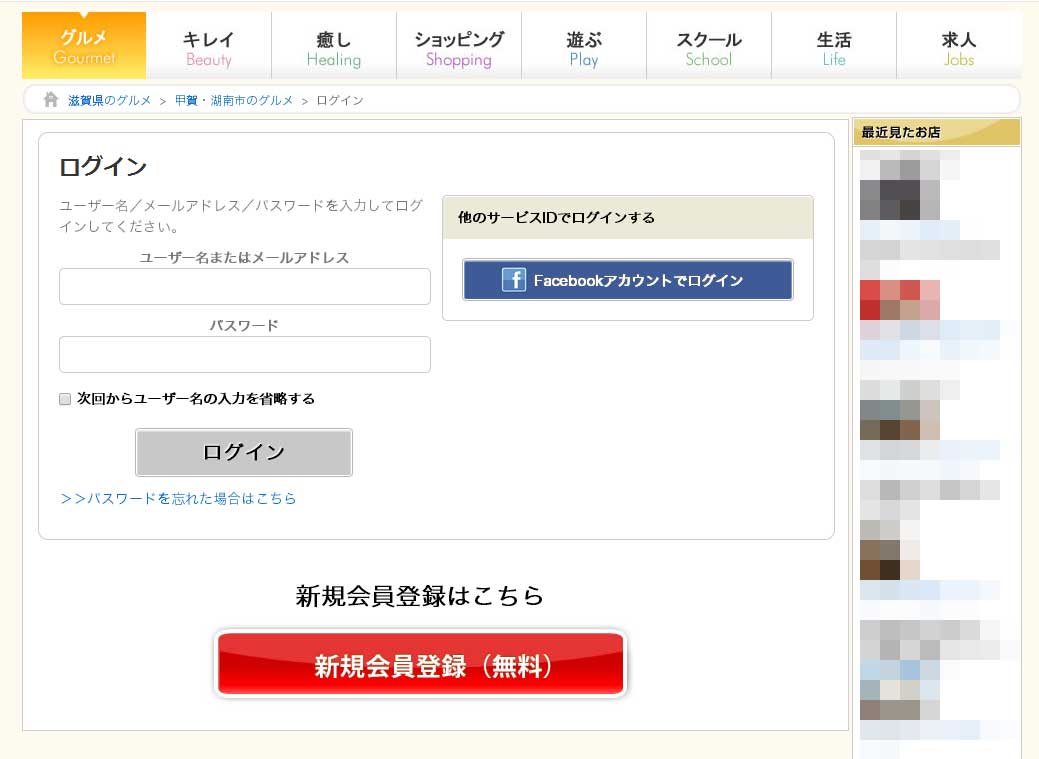Open the 求人 Jobs tab
The height and width of the screenshot is (759, 1039).
[x=958, y=48]
